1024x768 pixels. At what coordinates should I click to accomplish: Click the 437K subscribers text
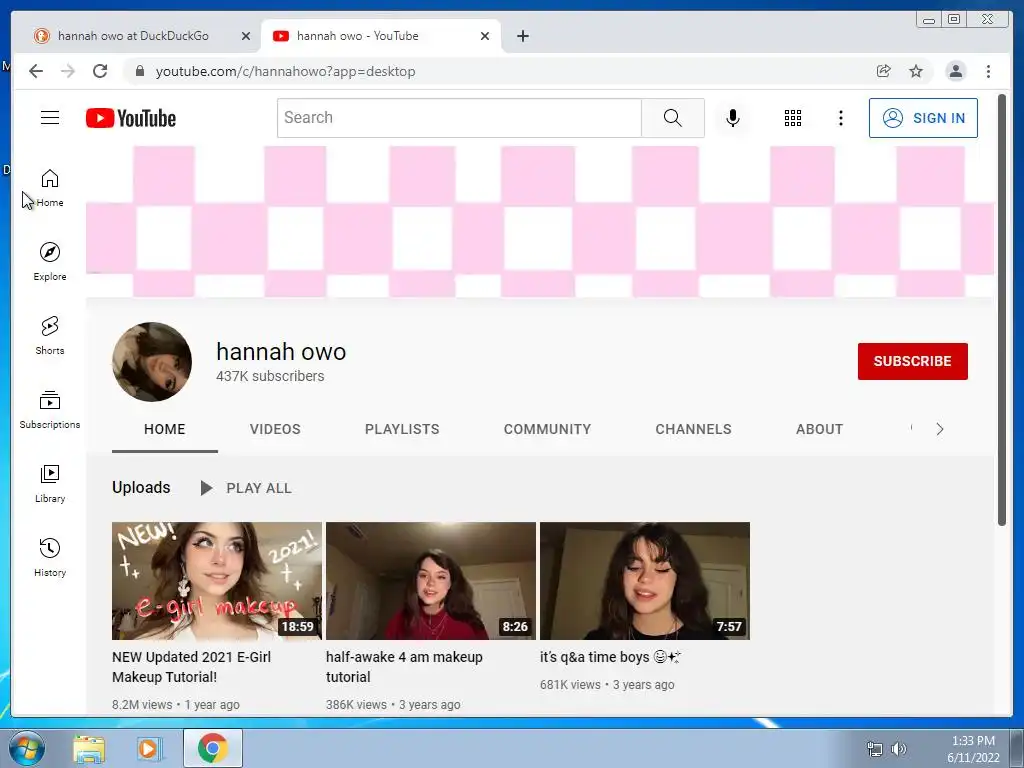click(x=270, y=376)
